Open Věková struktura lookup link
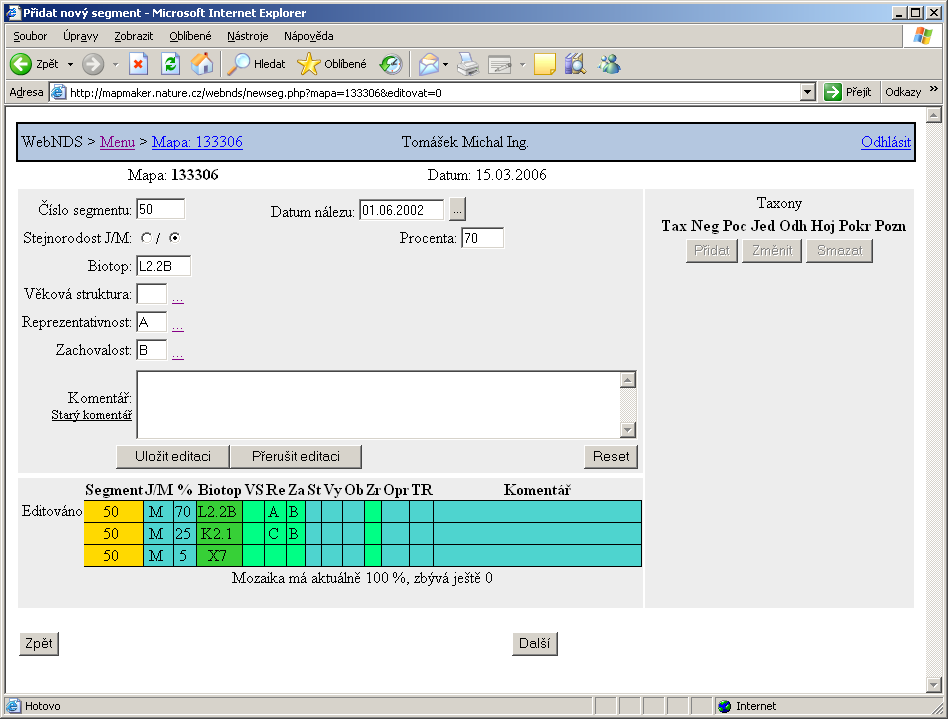Screen dimensions: 948x719 [178, 299]
